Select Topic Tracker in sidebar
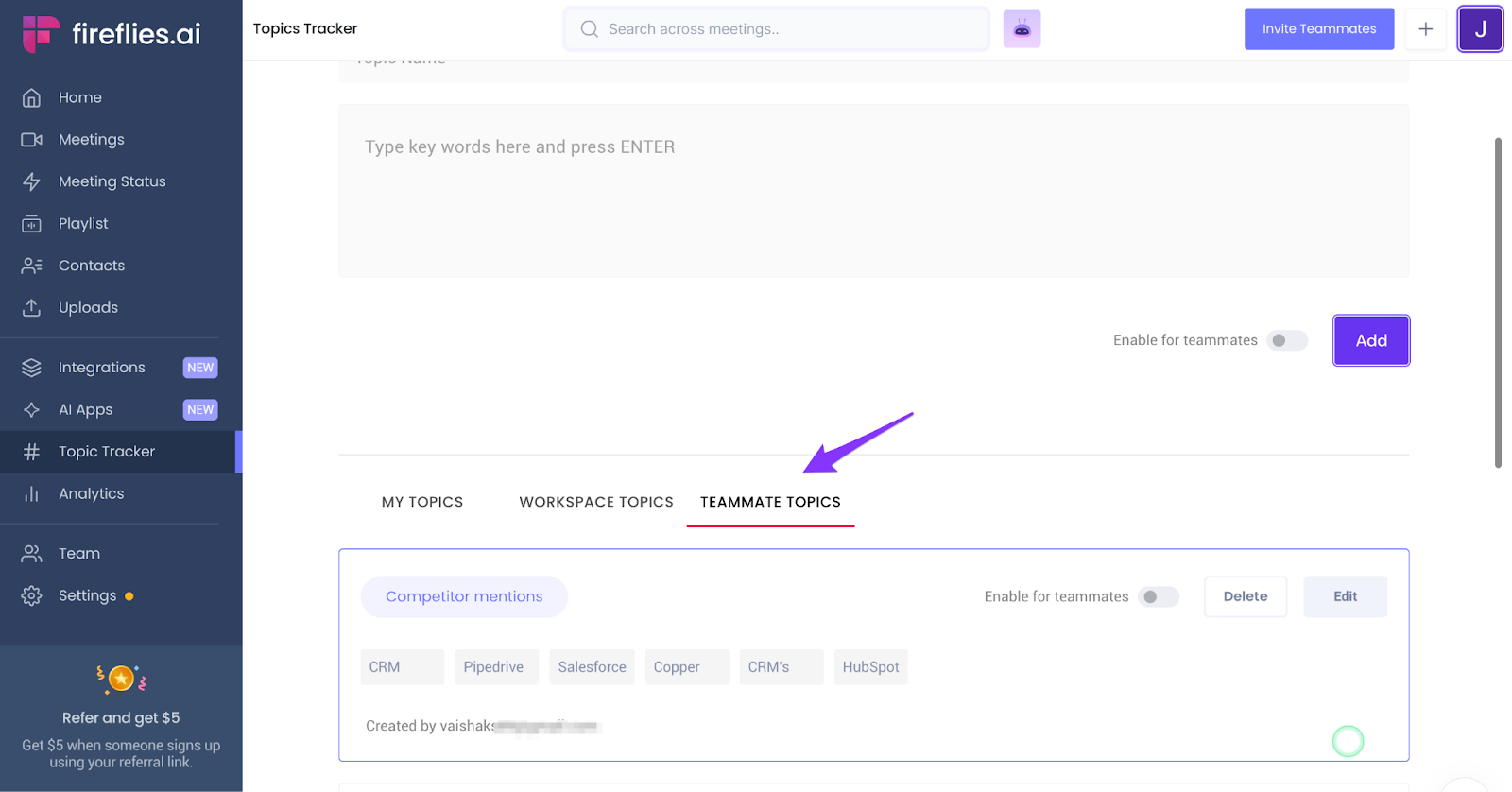Viewport: 1512px width, 792px height. (121, 452)
